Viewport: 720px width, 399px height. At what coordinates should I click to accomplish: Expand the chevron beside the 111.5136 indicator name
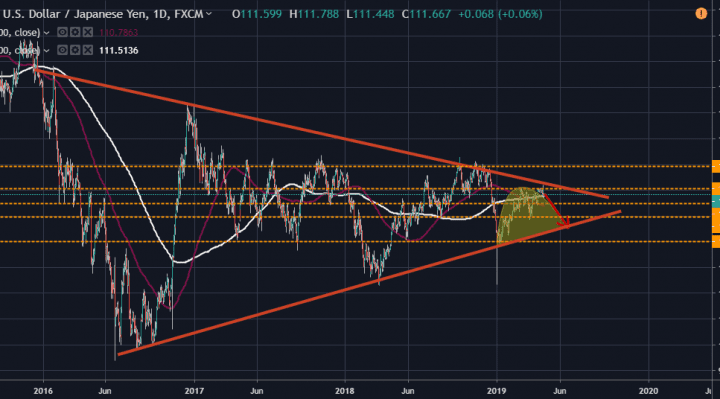46,51
